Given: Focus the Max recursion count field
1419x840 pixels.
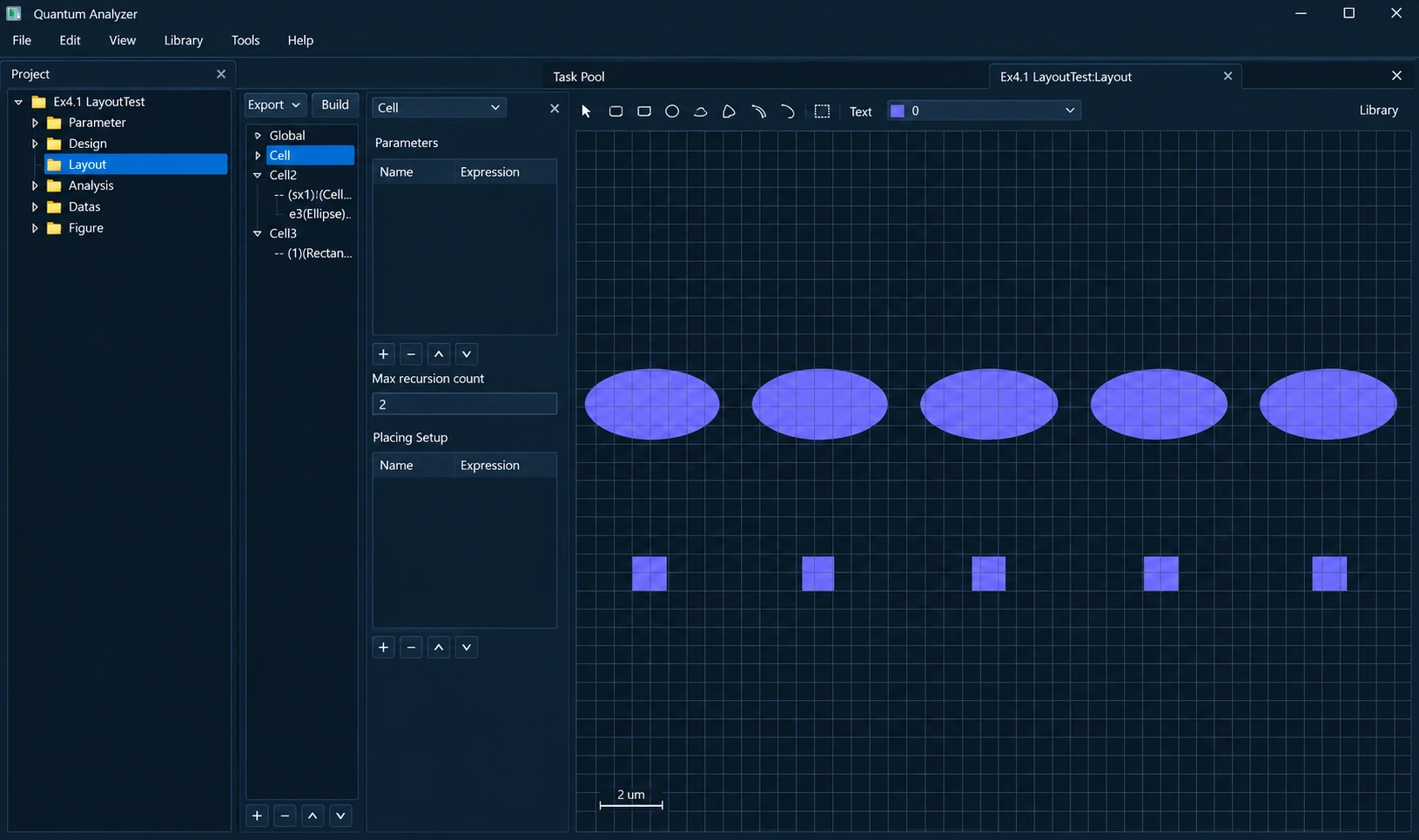Looking at the screenshot, I should (464, 404).
